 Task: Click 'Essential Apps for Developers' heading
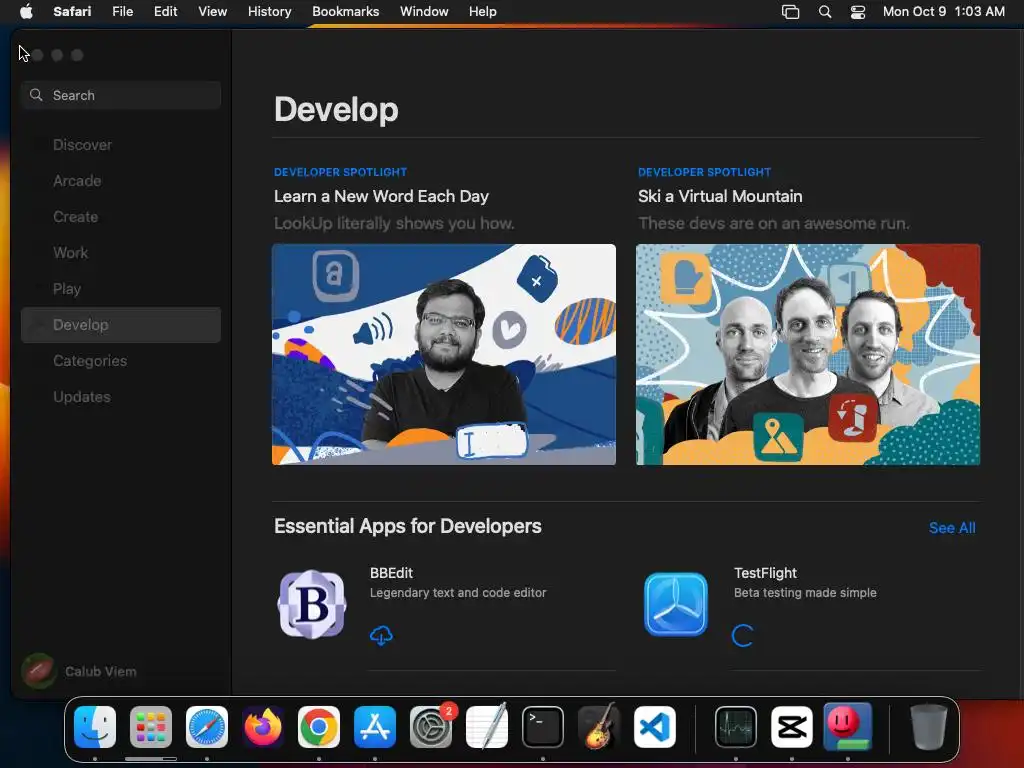[408, 526]
